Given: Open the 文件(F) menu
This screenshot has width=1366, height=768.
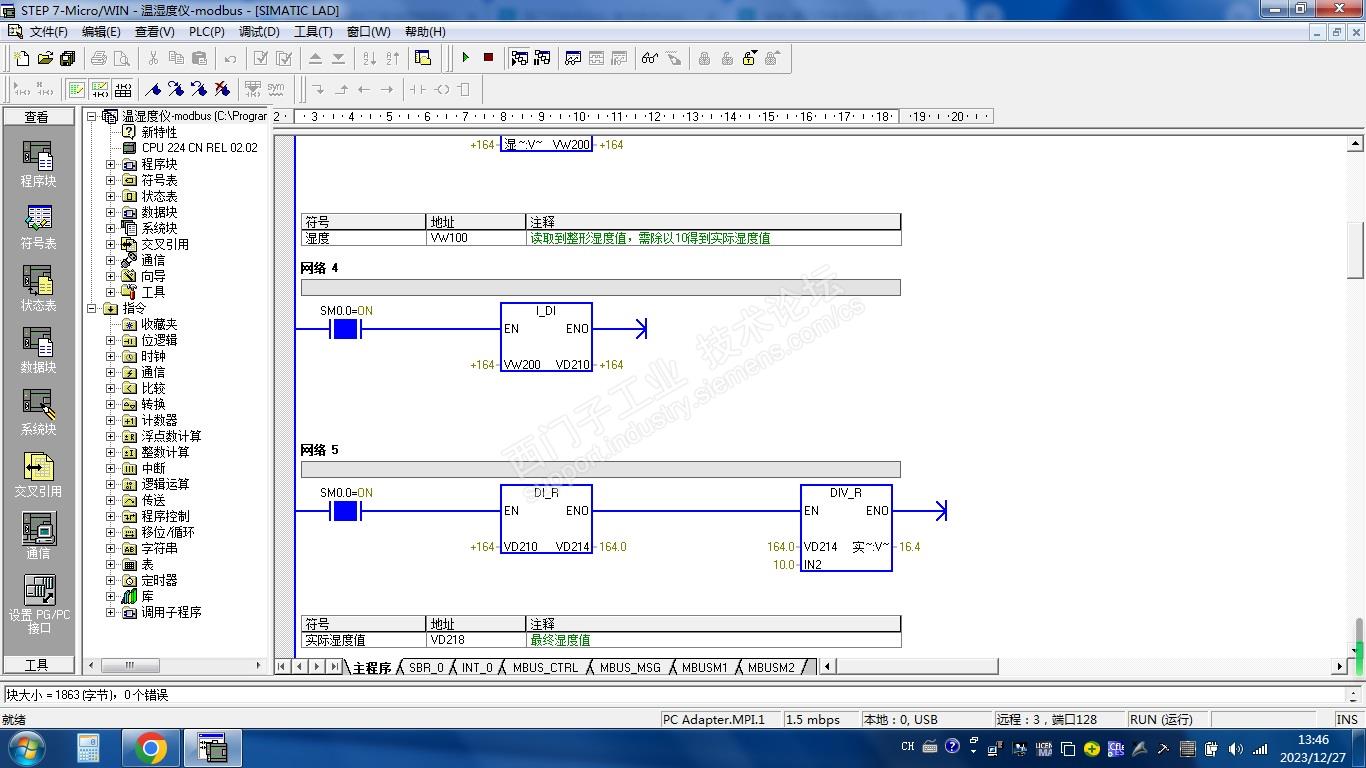Looking at the screenshot, I should click(x=48, y=31).
